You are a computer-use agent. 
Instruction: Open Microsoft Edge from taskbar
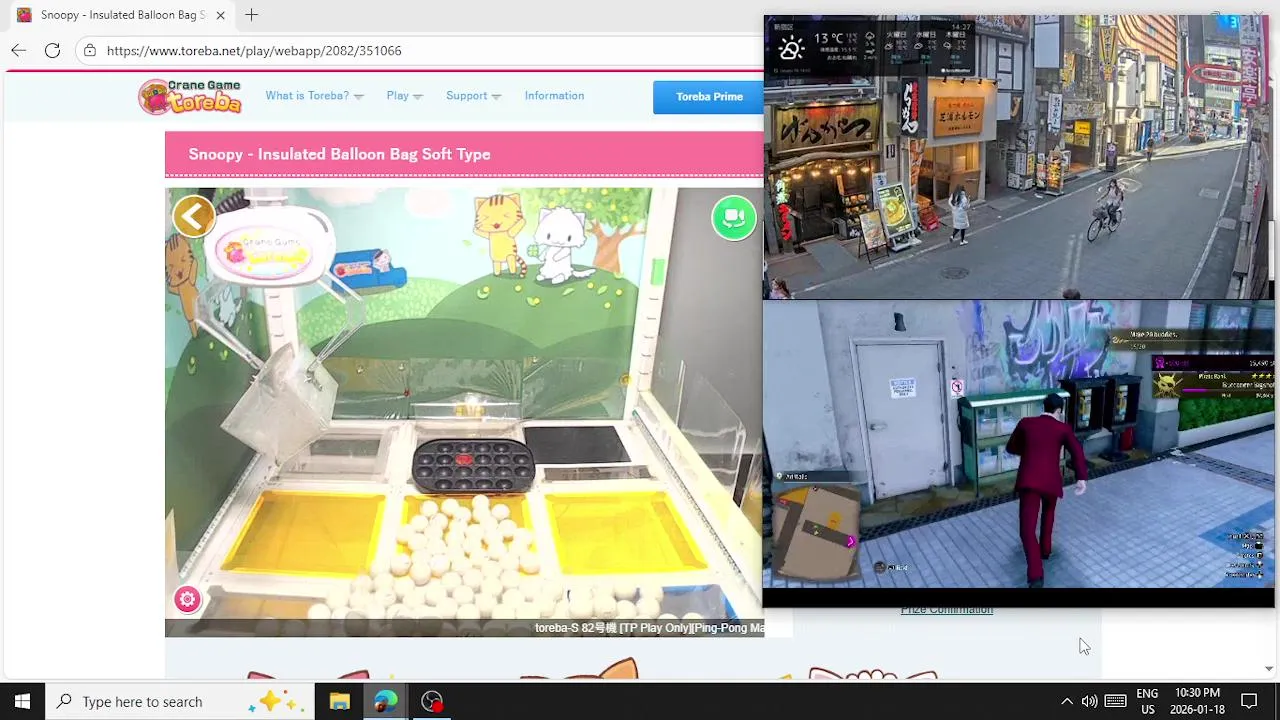point(385,701)
